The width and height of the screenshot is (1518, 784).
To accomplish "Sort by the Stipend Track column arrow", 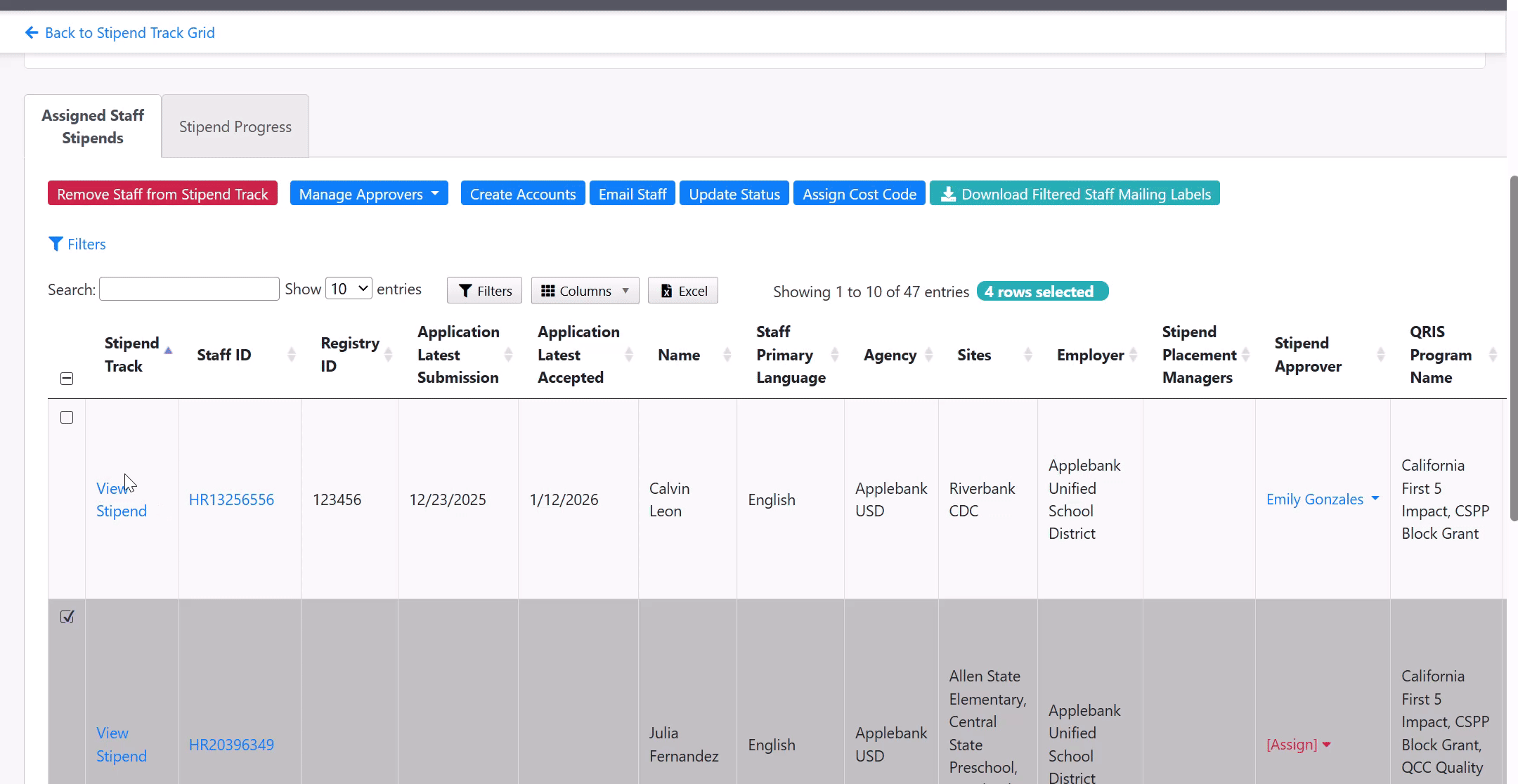I will click(168, 351).
